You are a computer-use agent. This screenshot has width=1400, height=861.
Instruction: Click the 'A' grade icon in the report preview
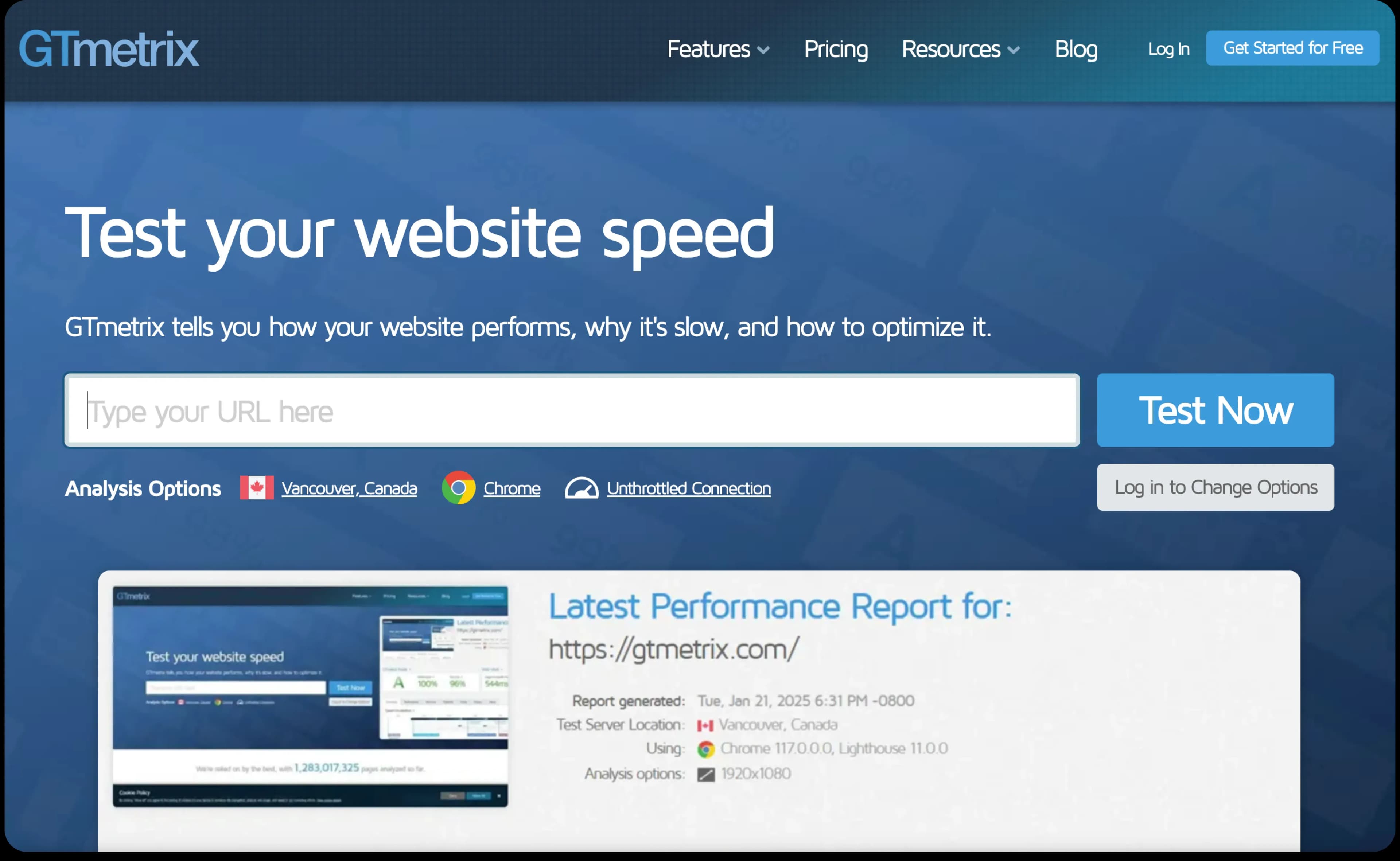pos(399,683)
